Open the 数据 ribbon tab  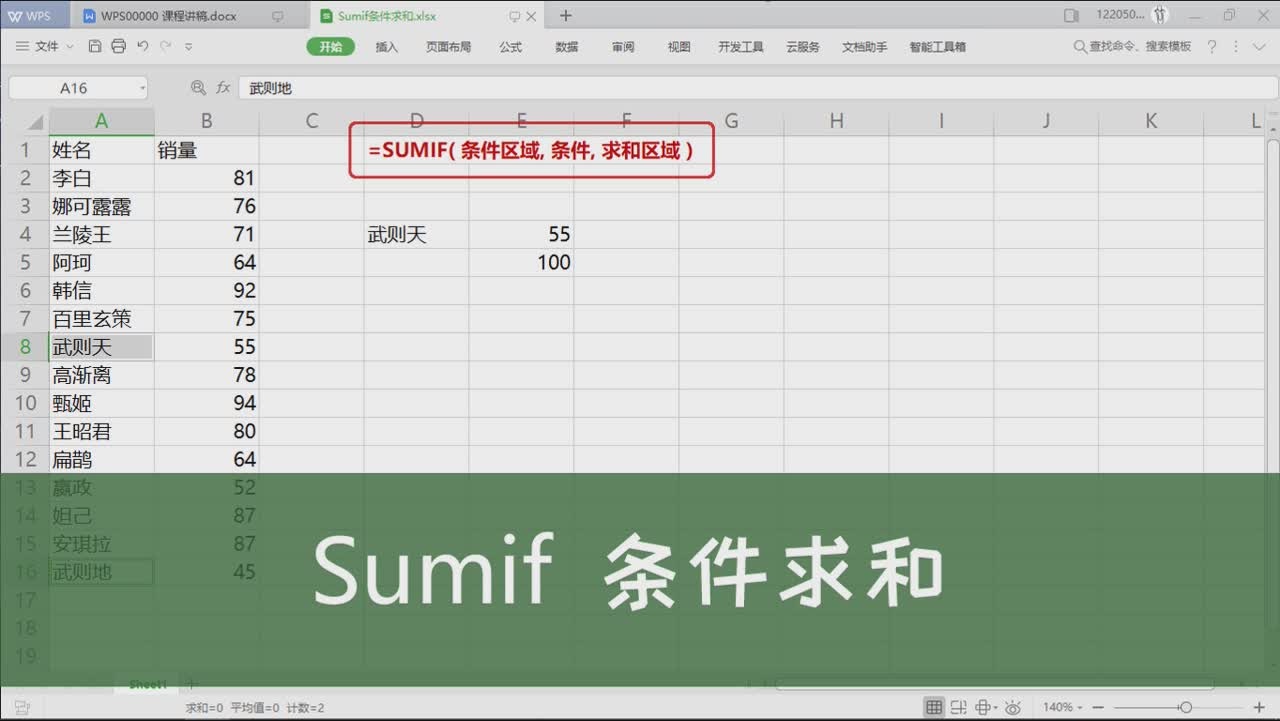click(567, 47)
